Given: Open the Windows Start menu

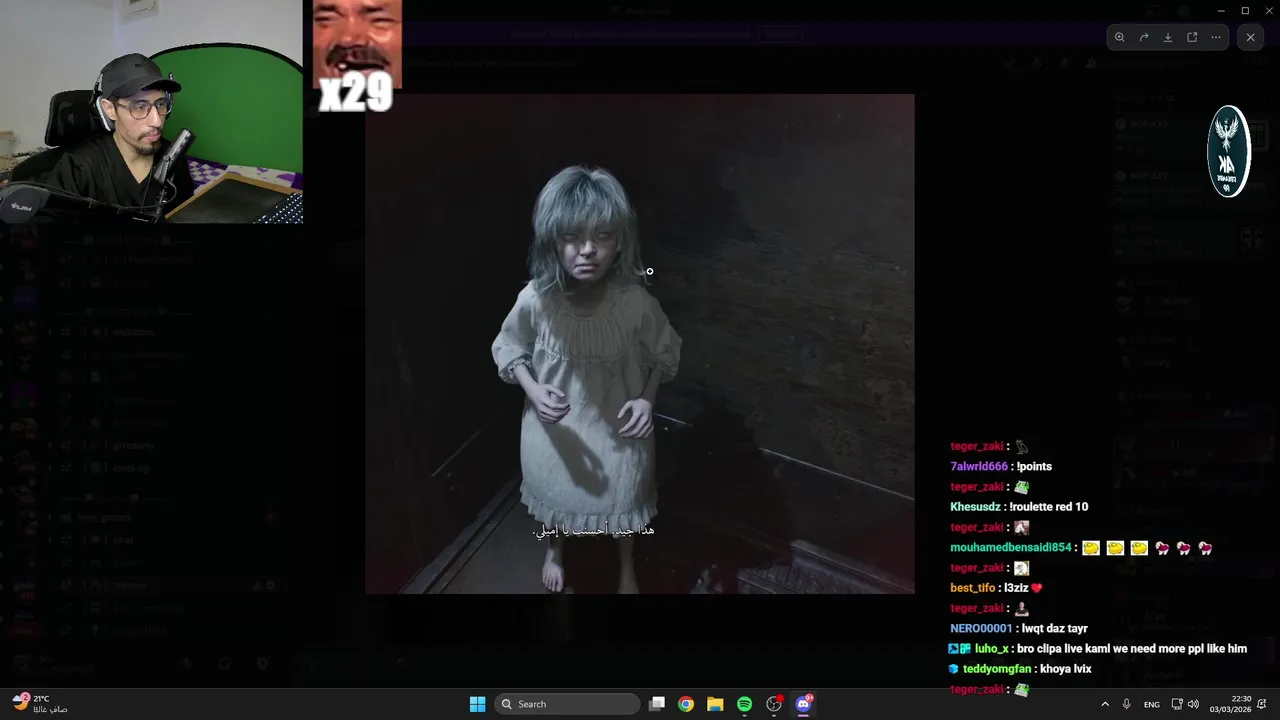Looking at the screenshot, I should [x=477, y=704].
